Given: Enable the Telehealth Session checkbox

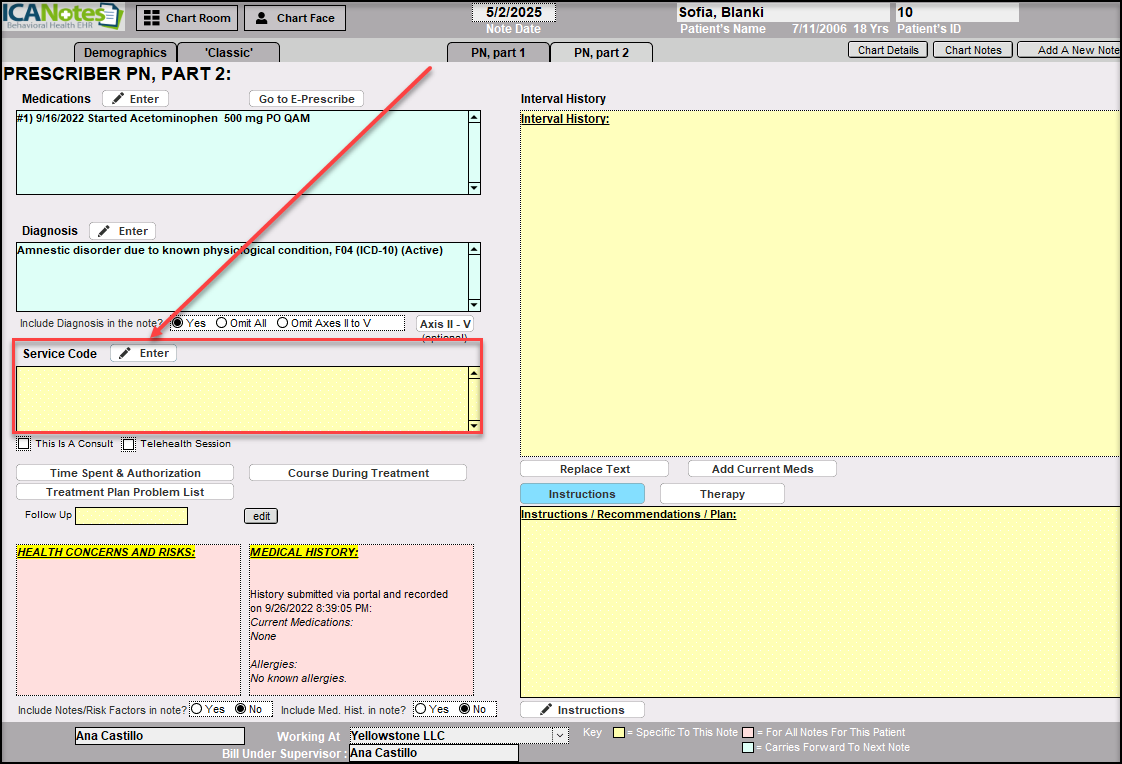Looking at the screenshot, I should pos(129,444).
